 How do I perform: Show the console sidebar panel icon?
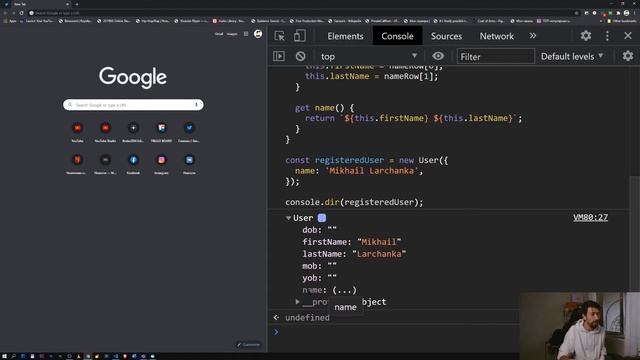[279, 56]
